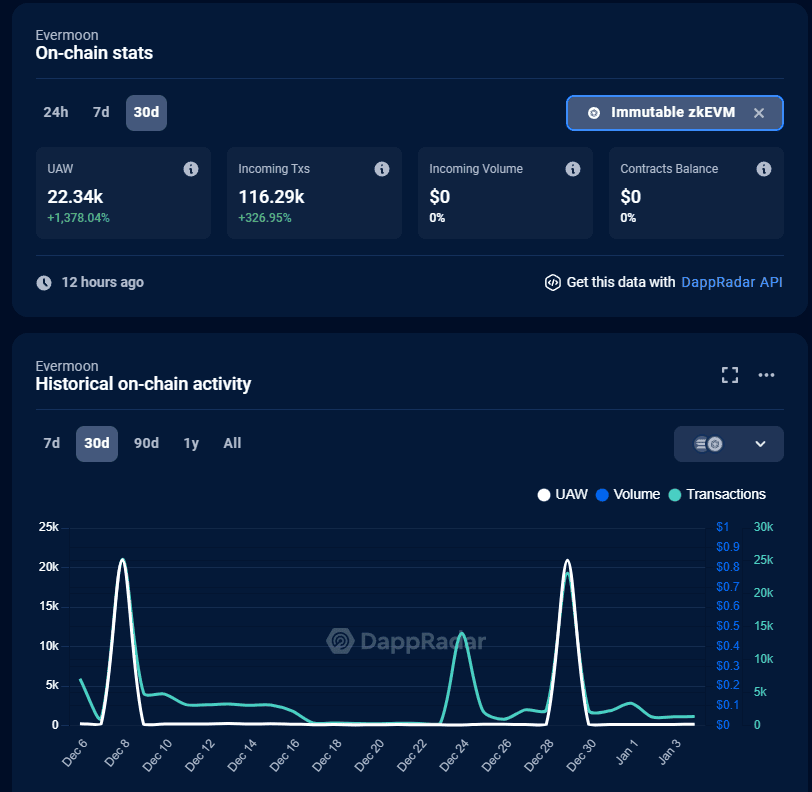812x792 pixels.
Task: Open the Incoming Txs info icon
Action: 382,169
